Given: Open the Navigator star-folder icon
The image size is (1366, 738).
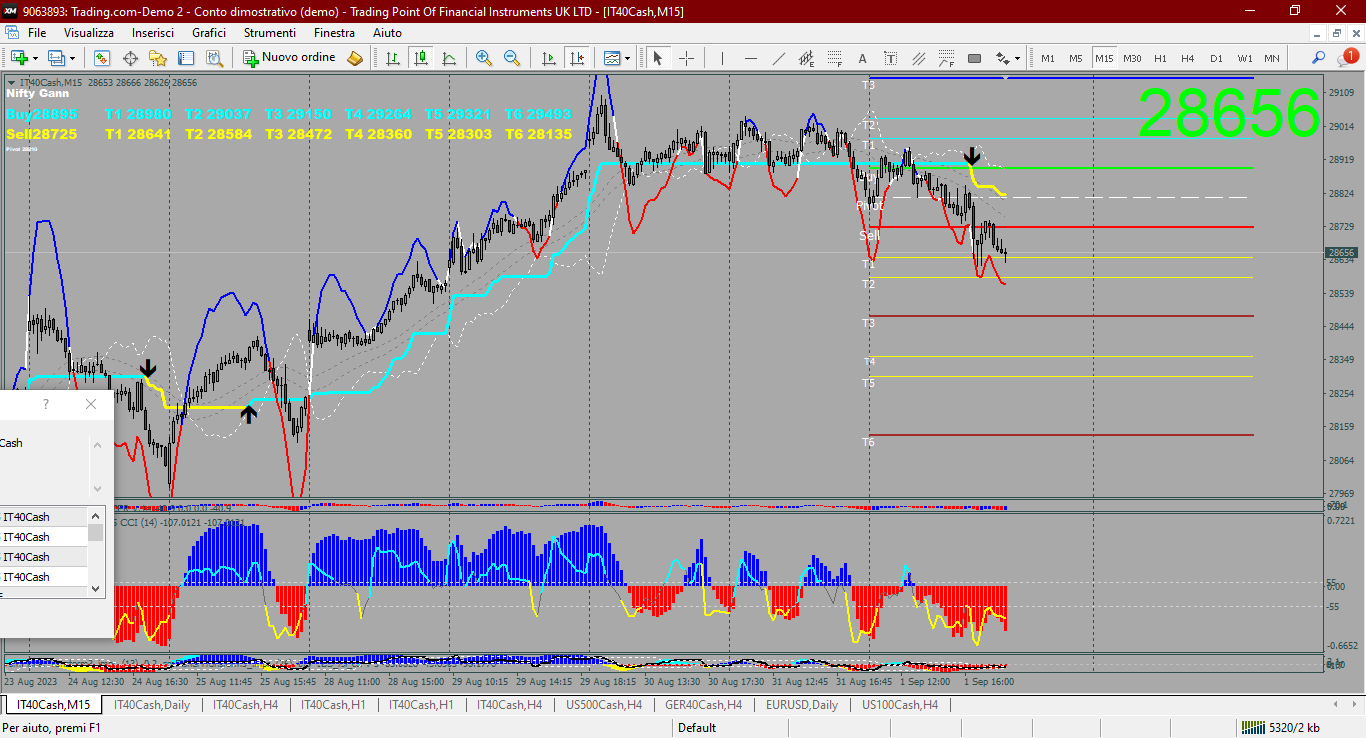Looking at the screenshot, I should point(158,58).
